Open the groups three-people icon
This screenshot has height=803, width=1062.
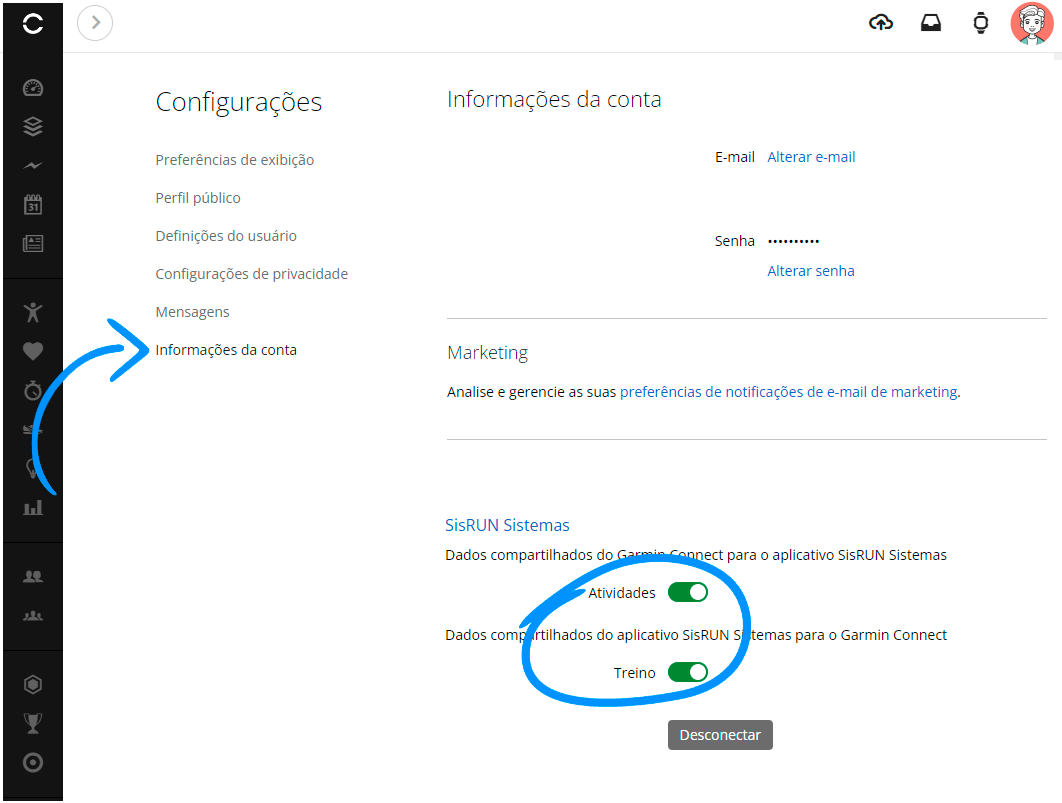(x=33, y=615)
